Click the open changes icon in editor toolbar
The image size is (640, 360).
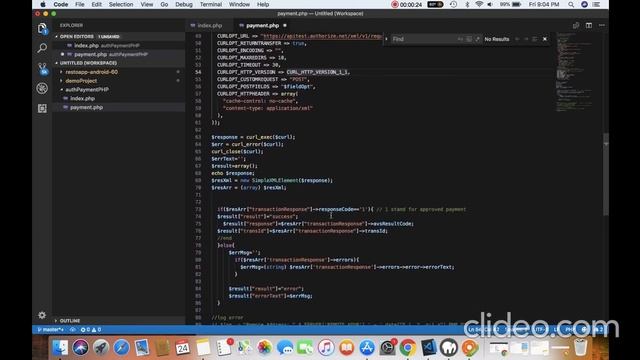(x=576, y=25)
